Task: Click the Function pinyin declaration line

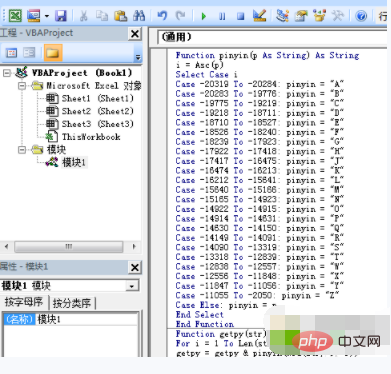Action: coord(267,55)
